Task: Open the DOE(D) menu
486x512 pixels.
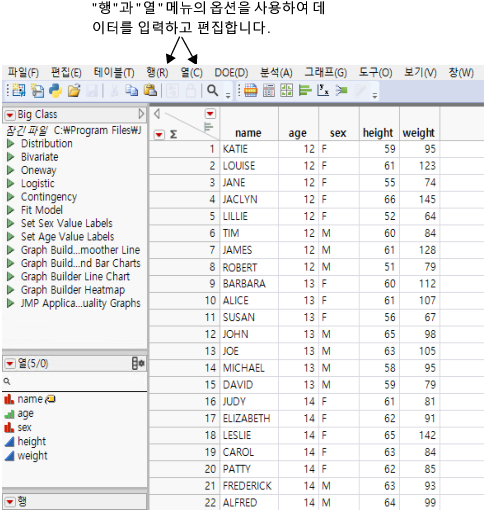Action: 231,72
